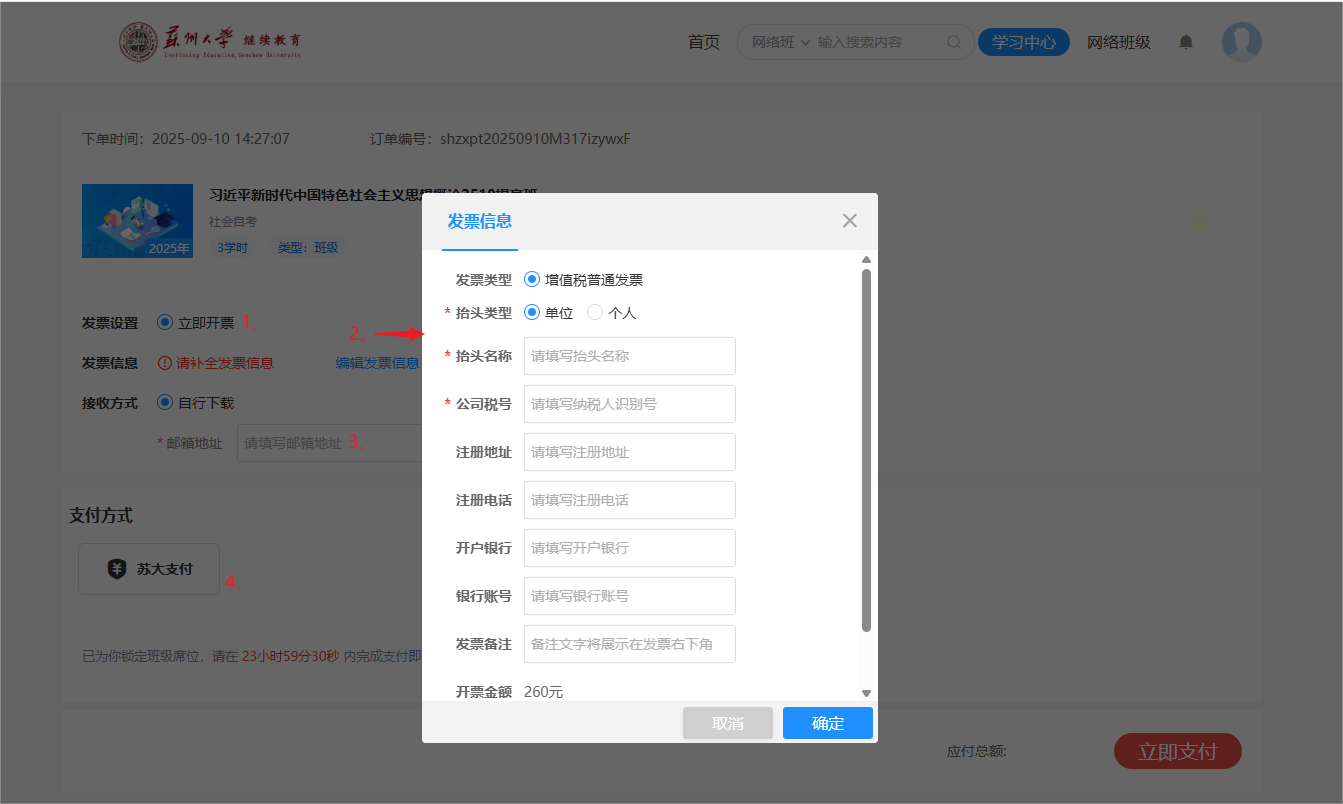The width and height of the screenshot is (1343, 804).
Task: Select the 个人 header type radio
Action: [x=595, y=312]
